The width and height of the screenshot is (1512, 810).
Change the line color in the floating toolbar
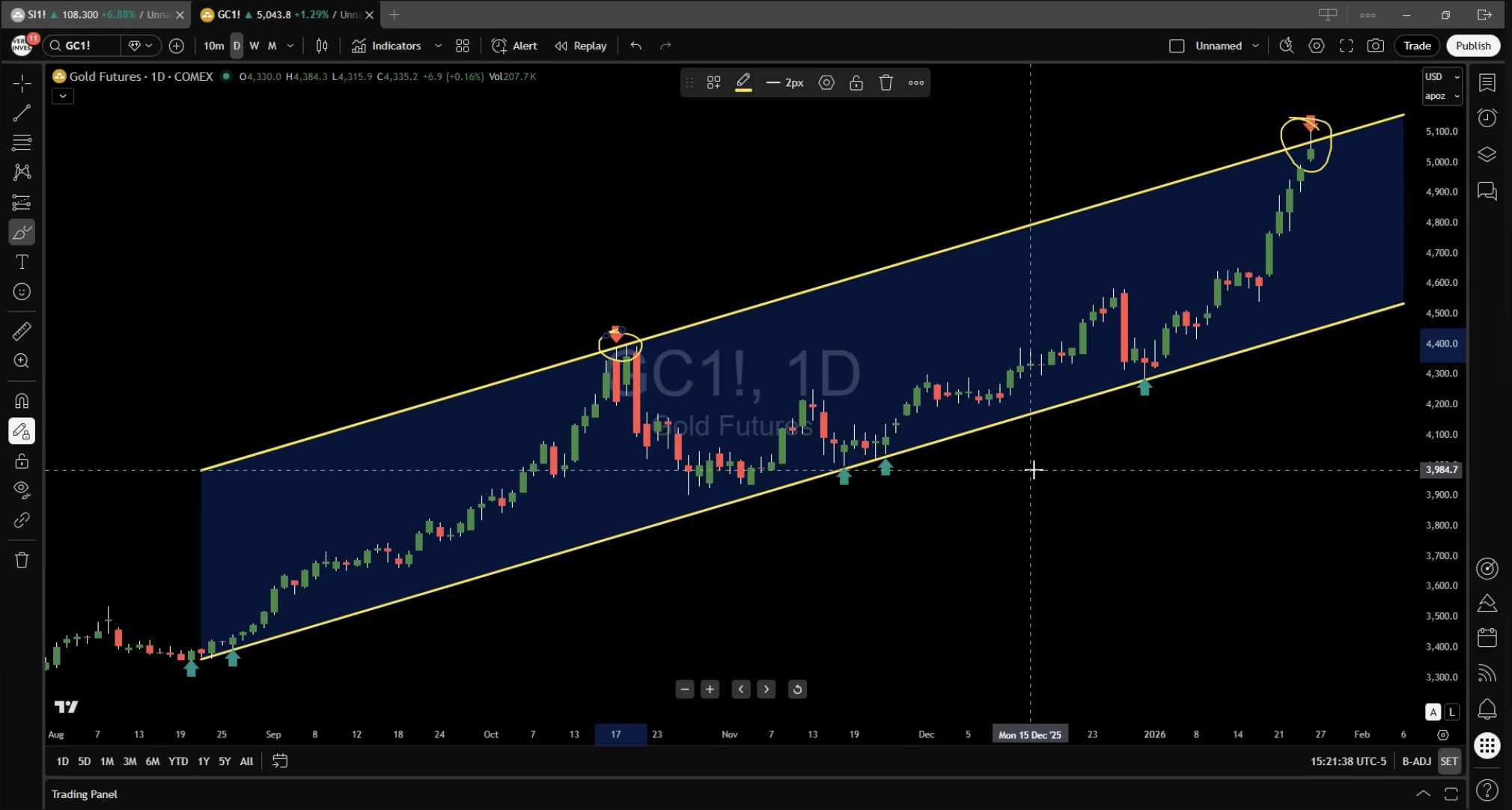pyautogui.click(x=743, y=83)
